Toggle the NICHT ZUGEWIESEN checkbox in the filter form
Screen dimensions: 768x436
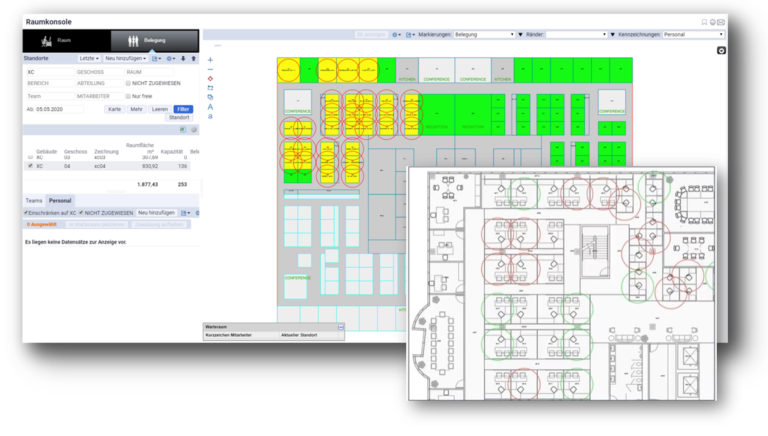coord(126,83)
